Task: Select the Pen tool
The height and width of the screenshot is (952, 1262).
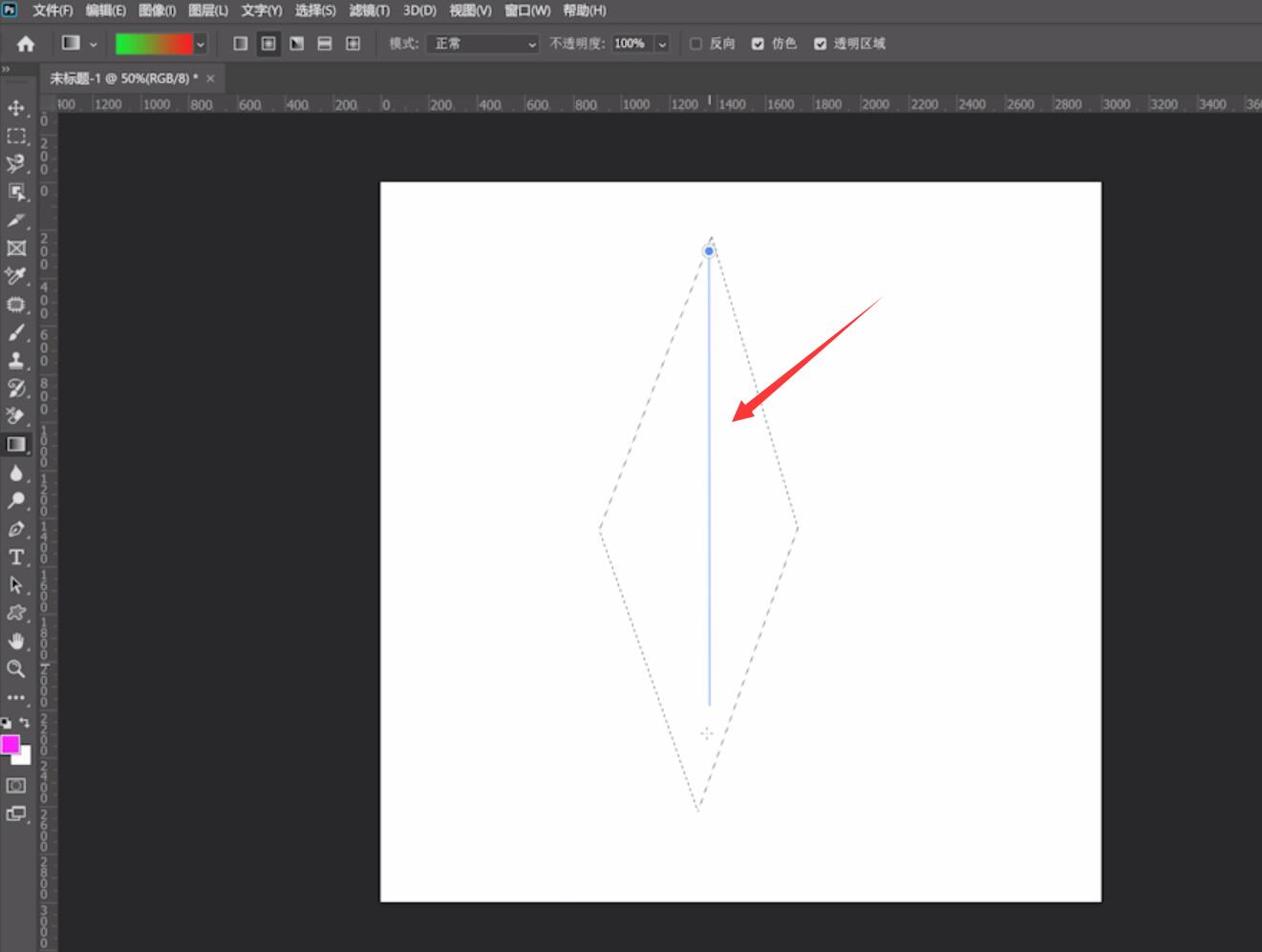Action: click(x=16, y=529)
